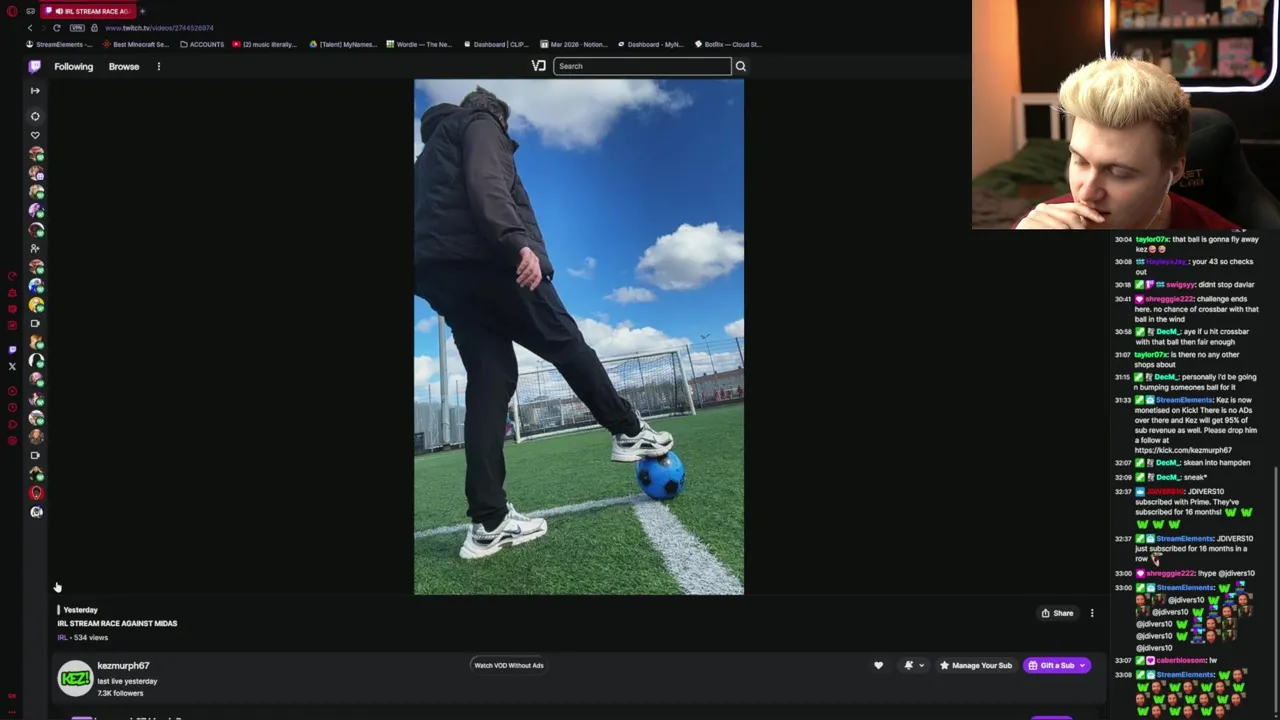This screenshot has width=1280, height=720.
Task: Open the ACCOUNTS bookmarks folder
Action: pyautogui.click(x=202, y=44)
